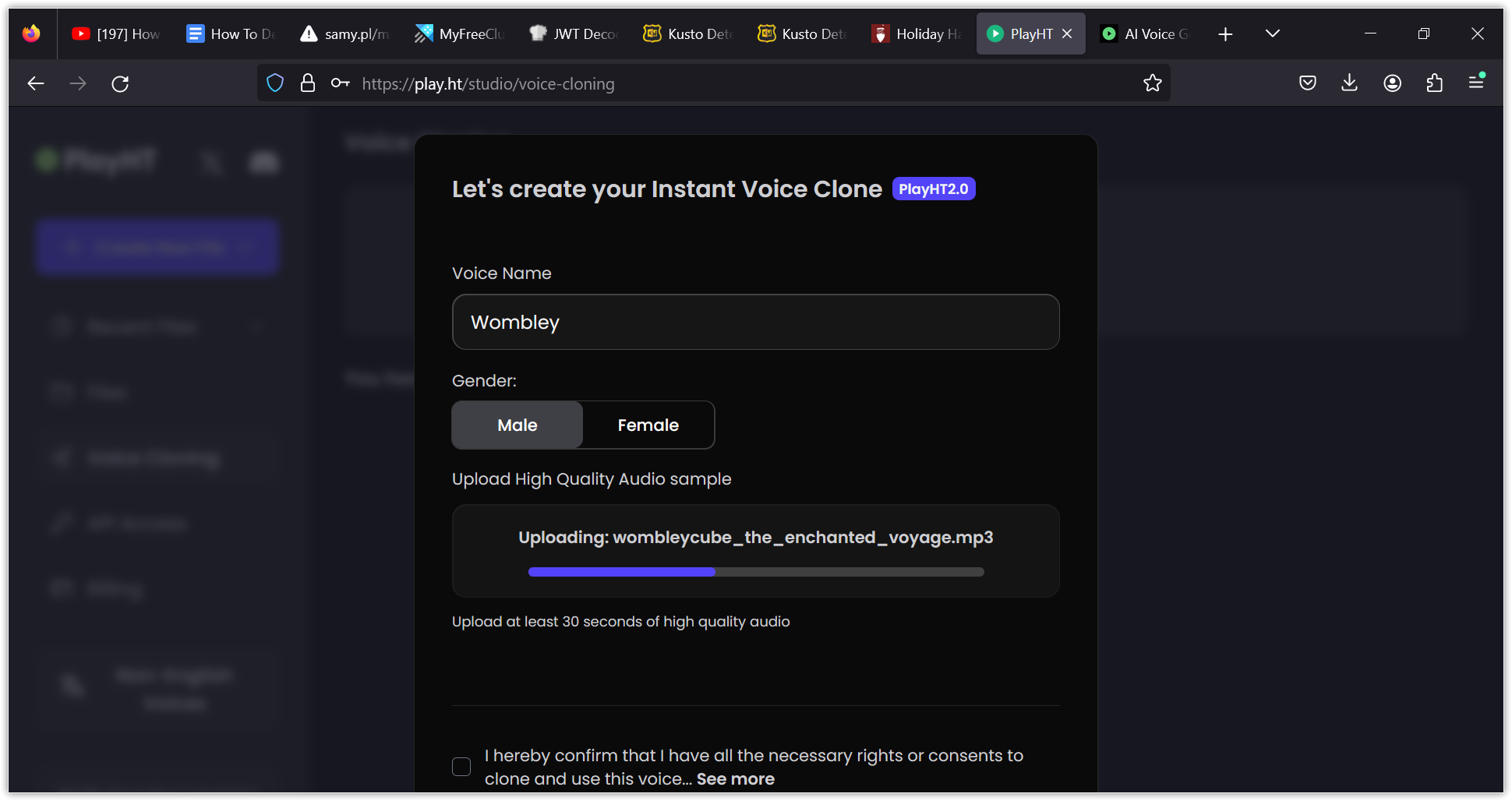Viewport: 1512px width, 801px height.
Task: Click the Save to Pocket icon
Action: [1307, 83]
